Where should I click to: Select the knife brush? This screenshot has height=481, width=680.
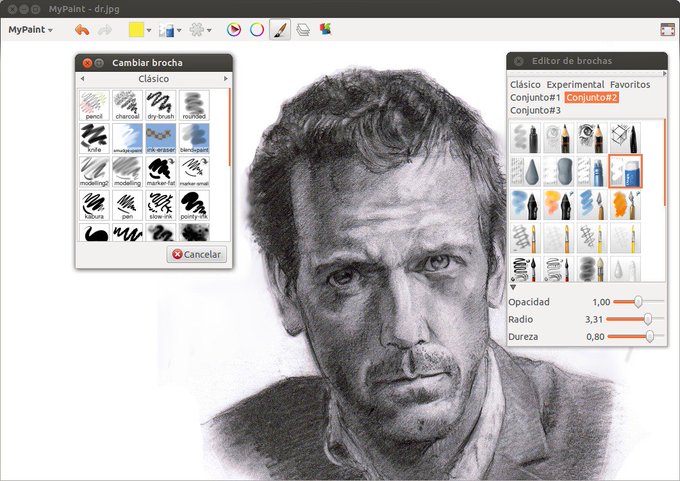click(94, 138)
